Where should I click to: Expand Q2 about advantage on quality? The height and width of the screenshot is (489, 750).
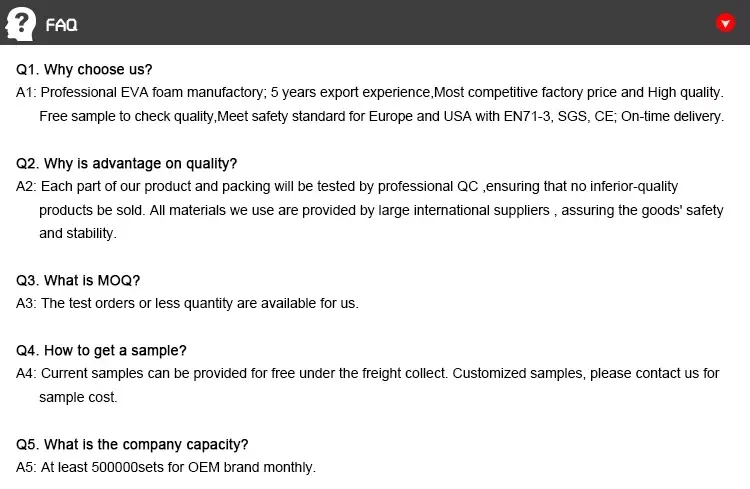[127, 163]
